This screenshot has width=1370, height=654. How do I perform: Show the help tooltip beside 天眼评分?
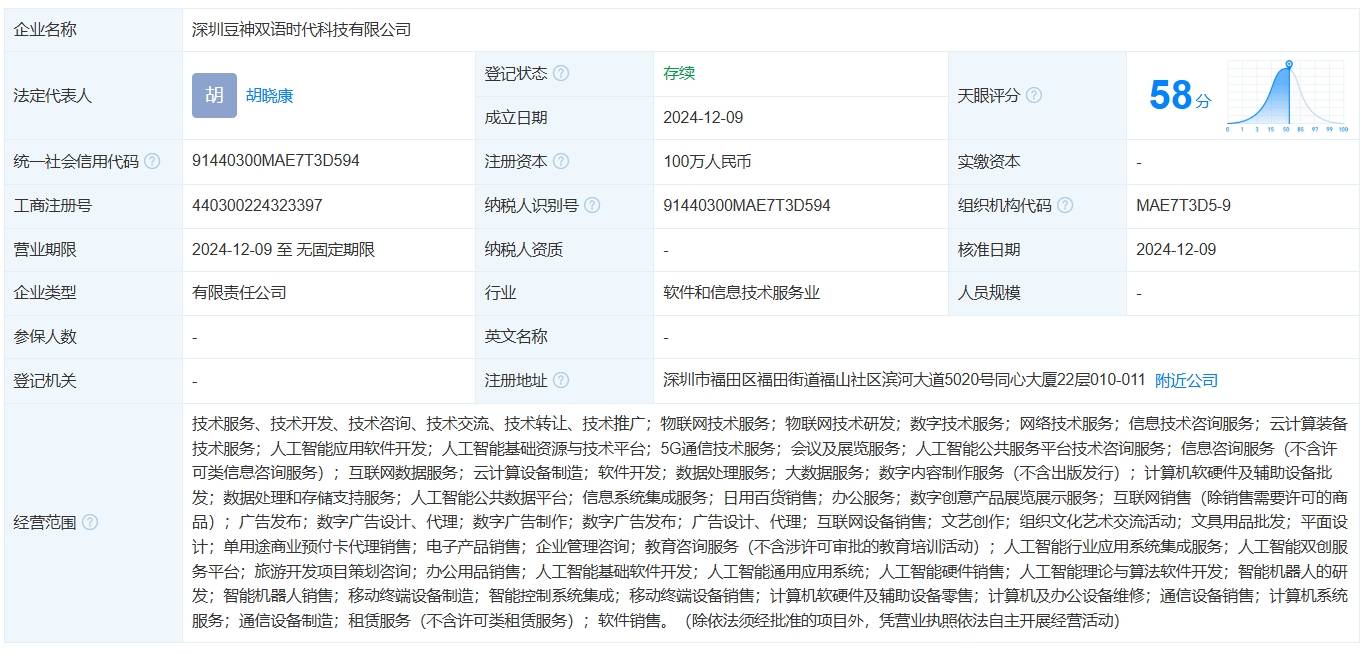point(1034,95)
